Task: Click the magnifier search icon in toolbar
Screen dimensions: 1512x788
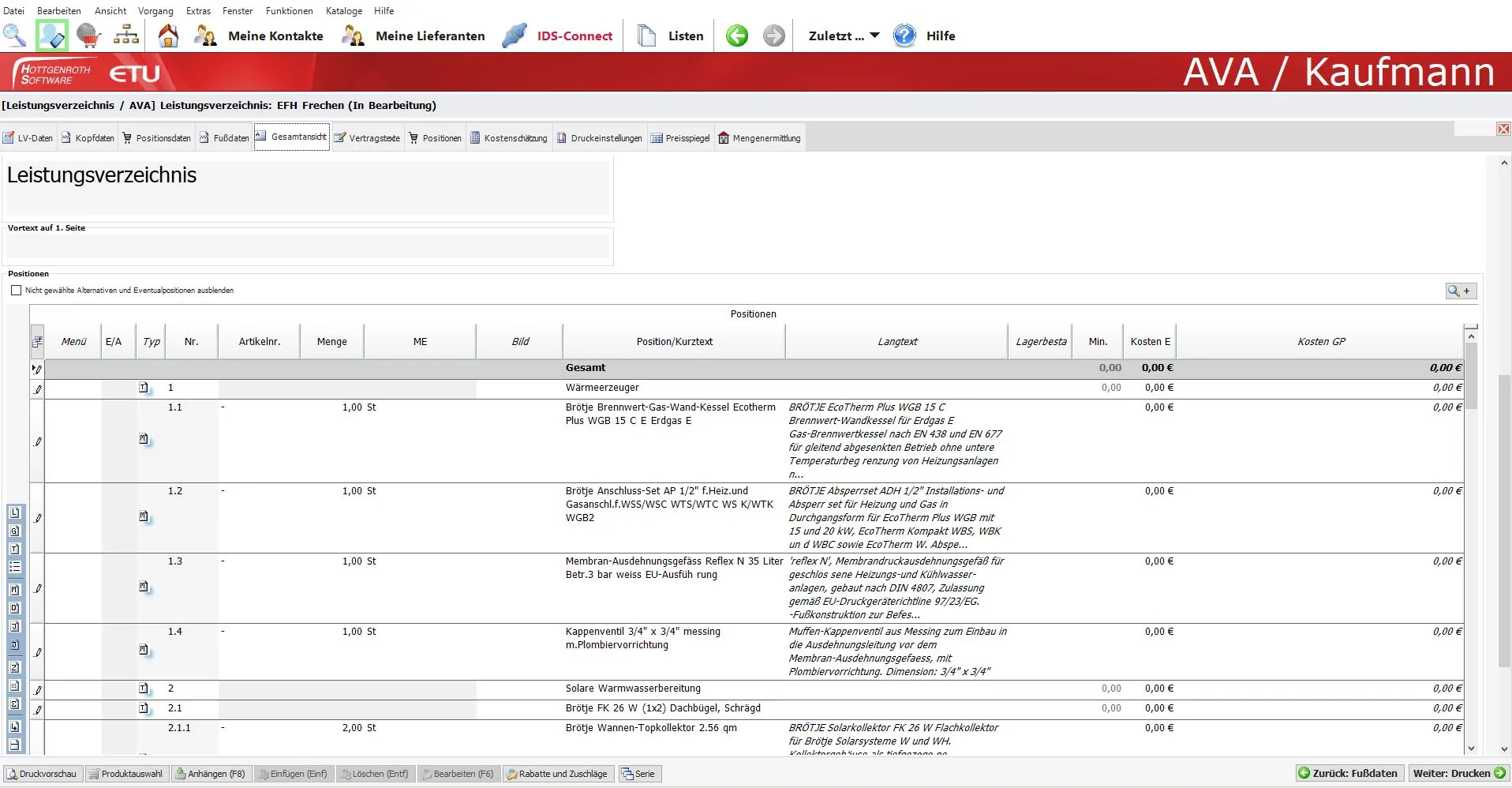Action: click(x=15, y=36)
